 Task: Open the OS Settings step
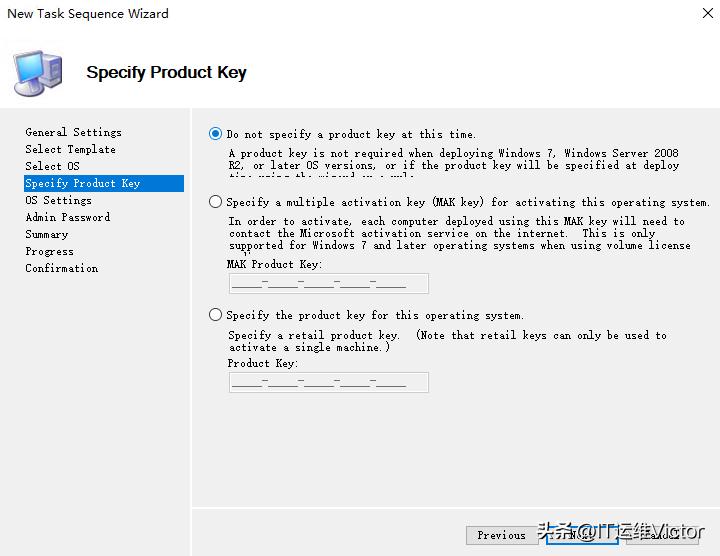58,200
